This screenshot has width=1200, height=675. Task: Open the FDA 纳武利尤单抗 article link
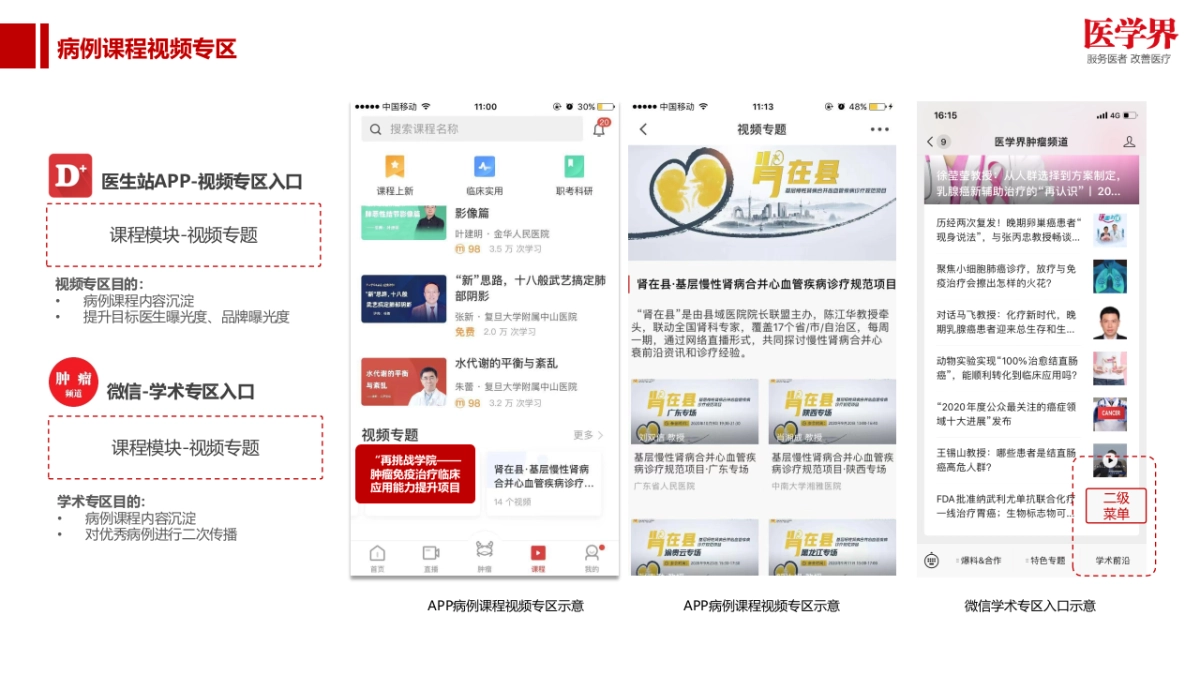tap(1005, 505)
